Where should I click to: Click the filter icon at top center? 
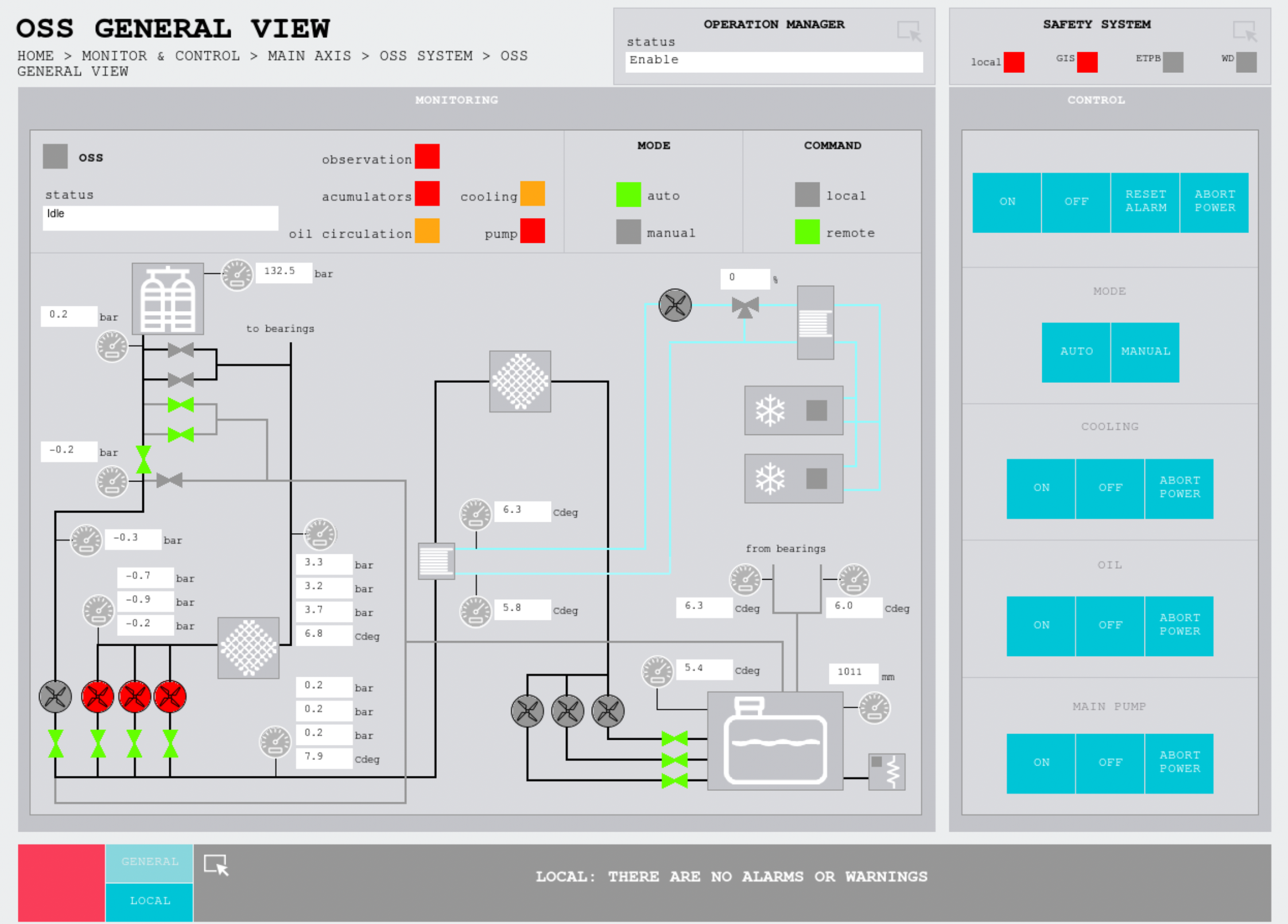click(520, 382)
